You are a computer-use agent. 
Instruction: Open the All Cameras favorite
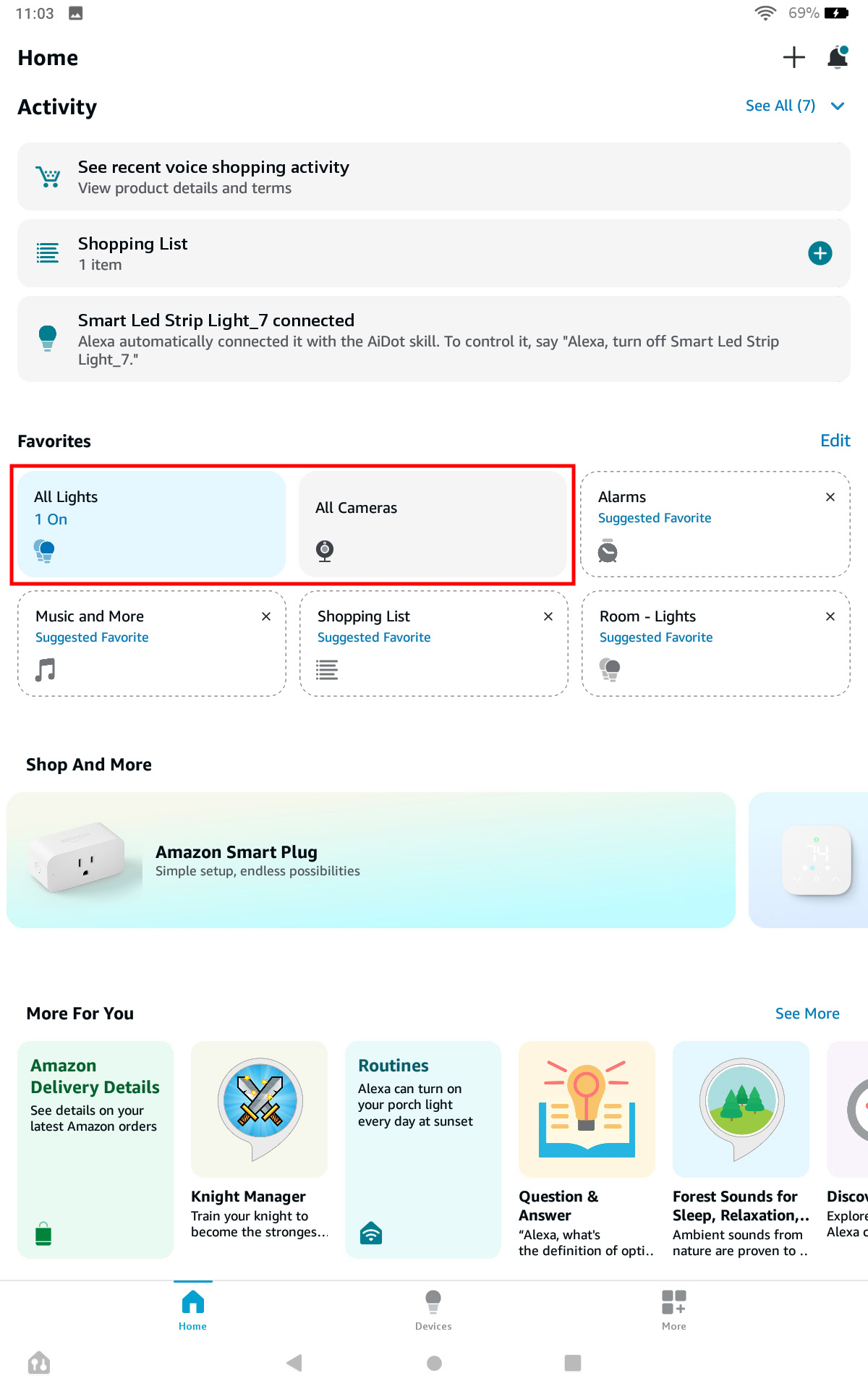pyautogui.click(x=433, y=524)
